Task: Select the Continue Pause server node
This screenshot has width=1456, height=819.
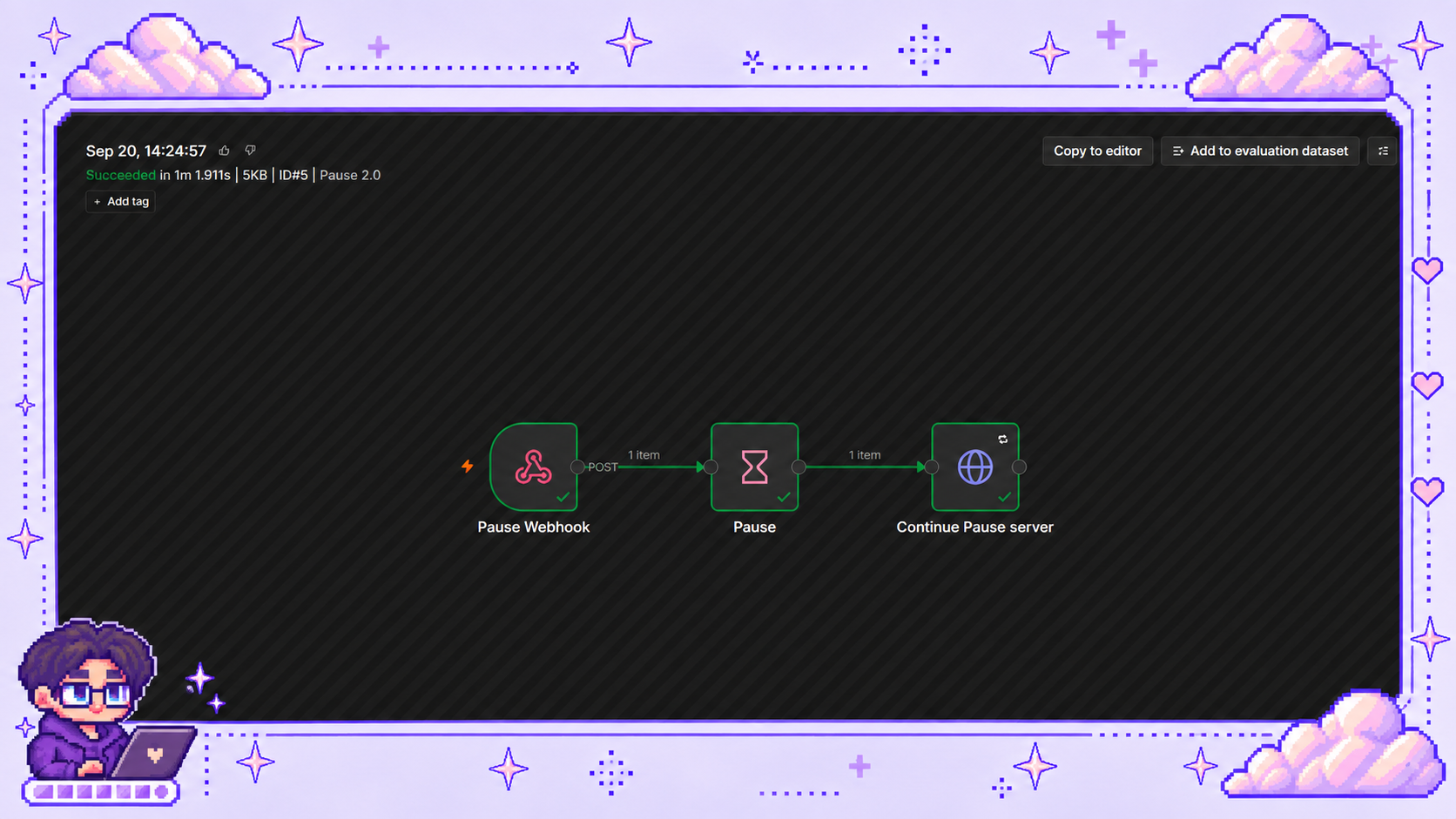Action: 975,467
